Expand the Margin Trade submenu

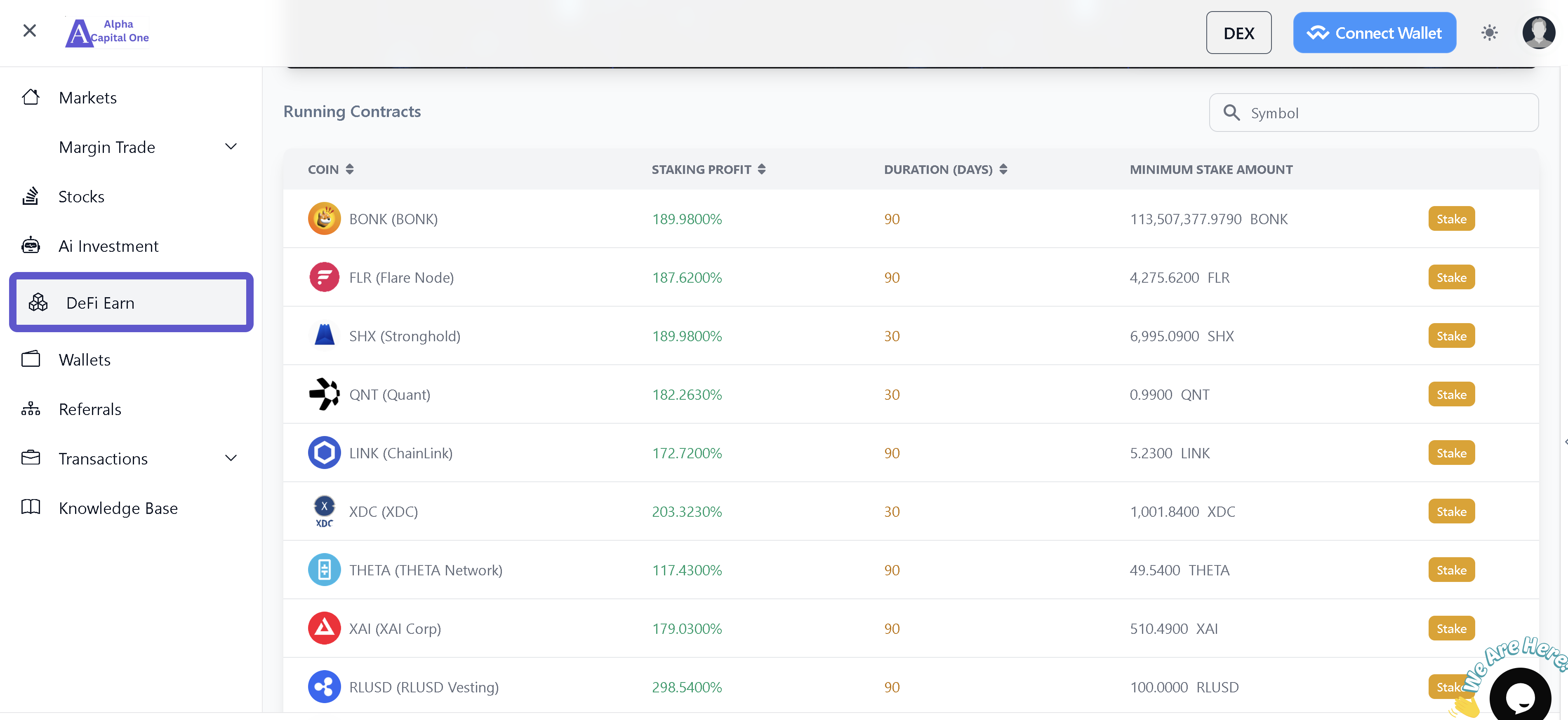click(230, 147)
